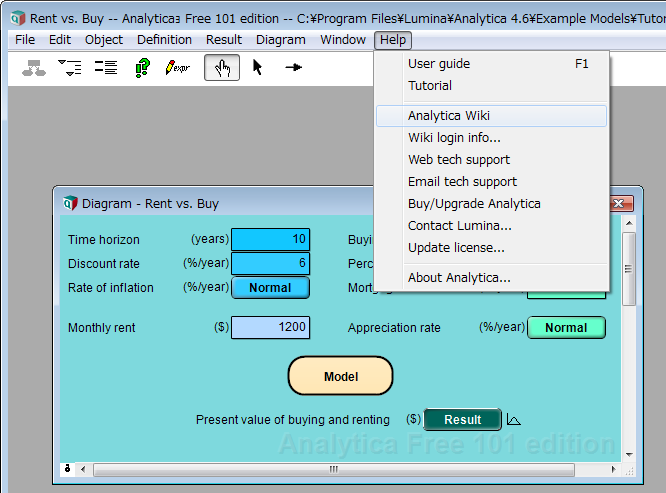Click the 'Monthly rent' label
Screen dimensions: 666x493
click(102, 328)
